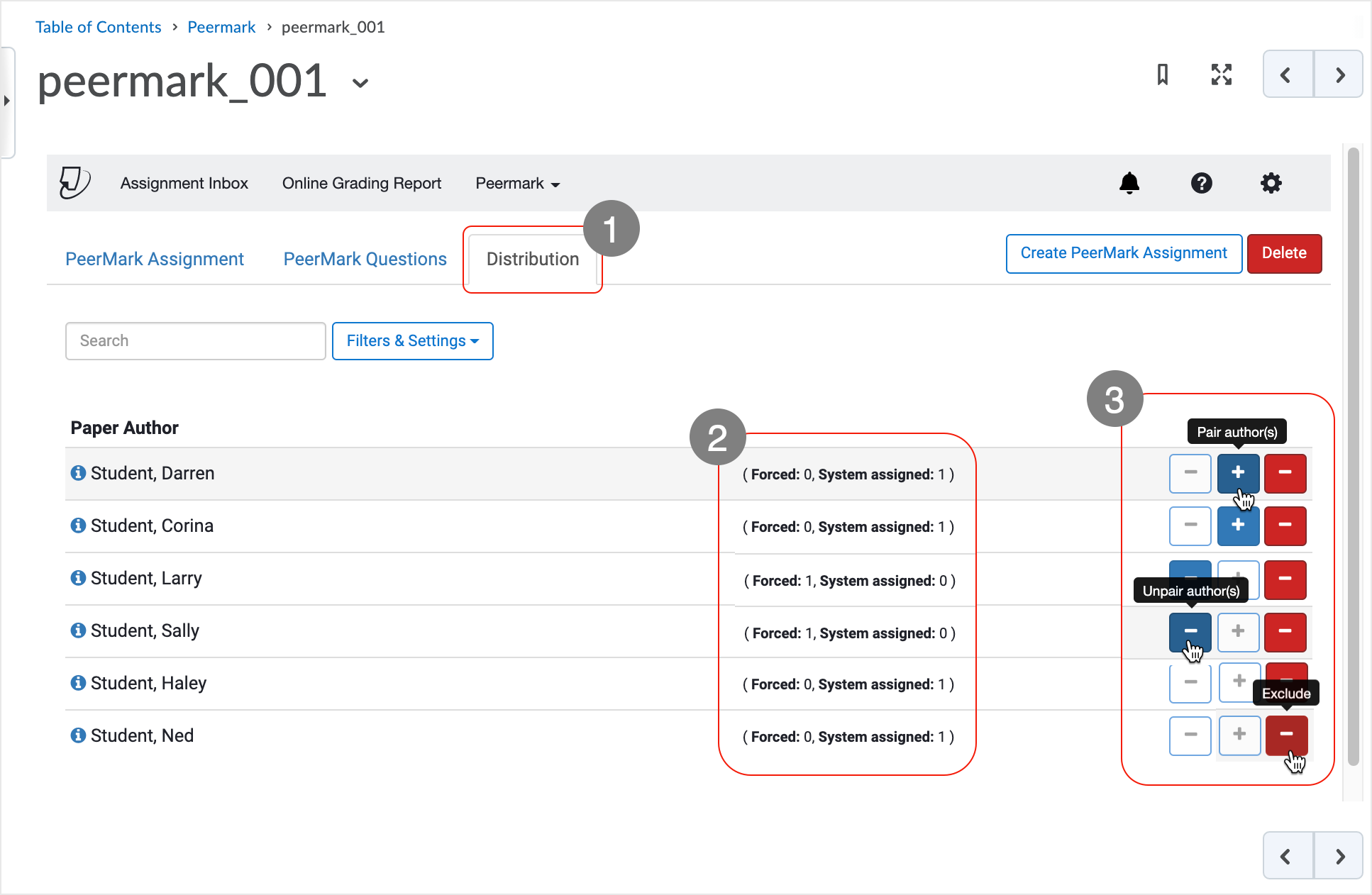The image size is (1372, 895).
Task: Open Assignment Inbox
Action: tap(184, 184)
